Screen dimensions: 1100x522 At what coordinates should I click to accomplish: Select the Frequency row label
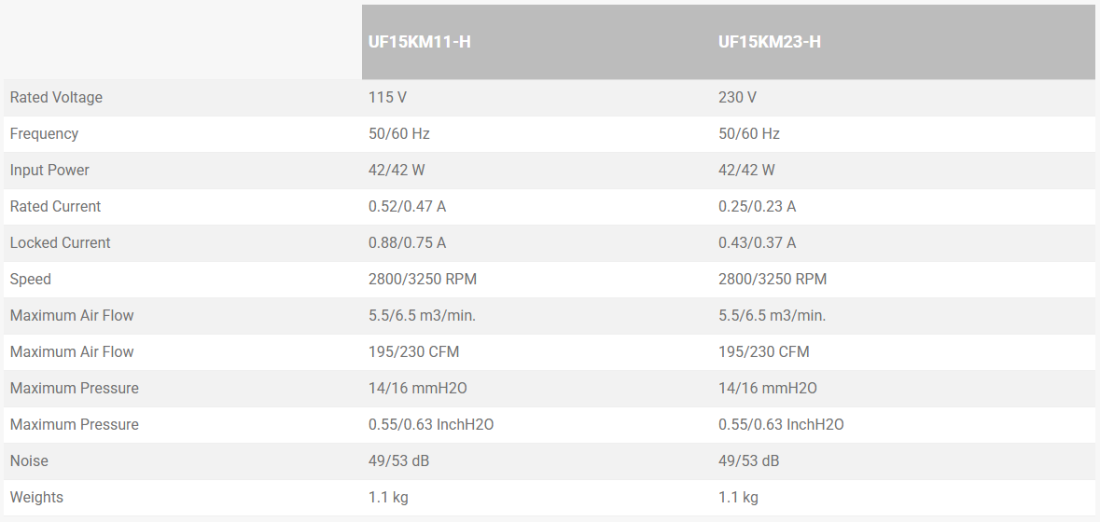pyautogui.click(x=44, y=134)
